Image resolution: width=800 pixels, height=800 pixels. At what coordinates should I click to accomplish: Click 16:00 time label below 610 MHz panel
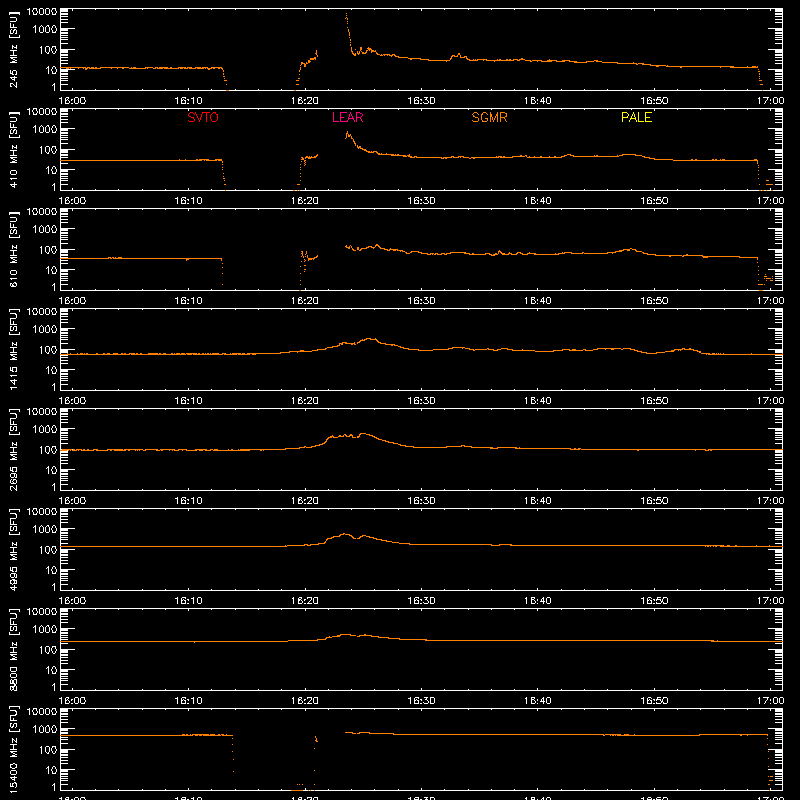pyautogui.click(x=72, y=301)
